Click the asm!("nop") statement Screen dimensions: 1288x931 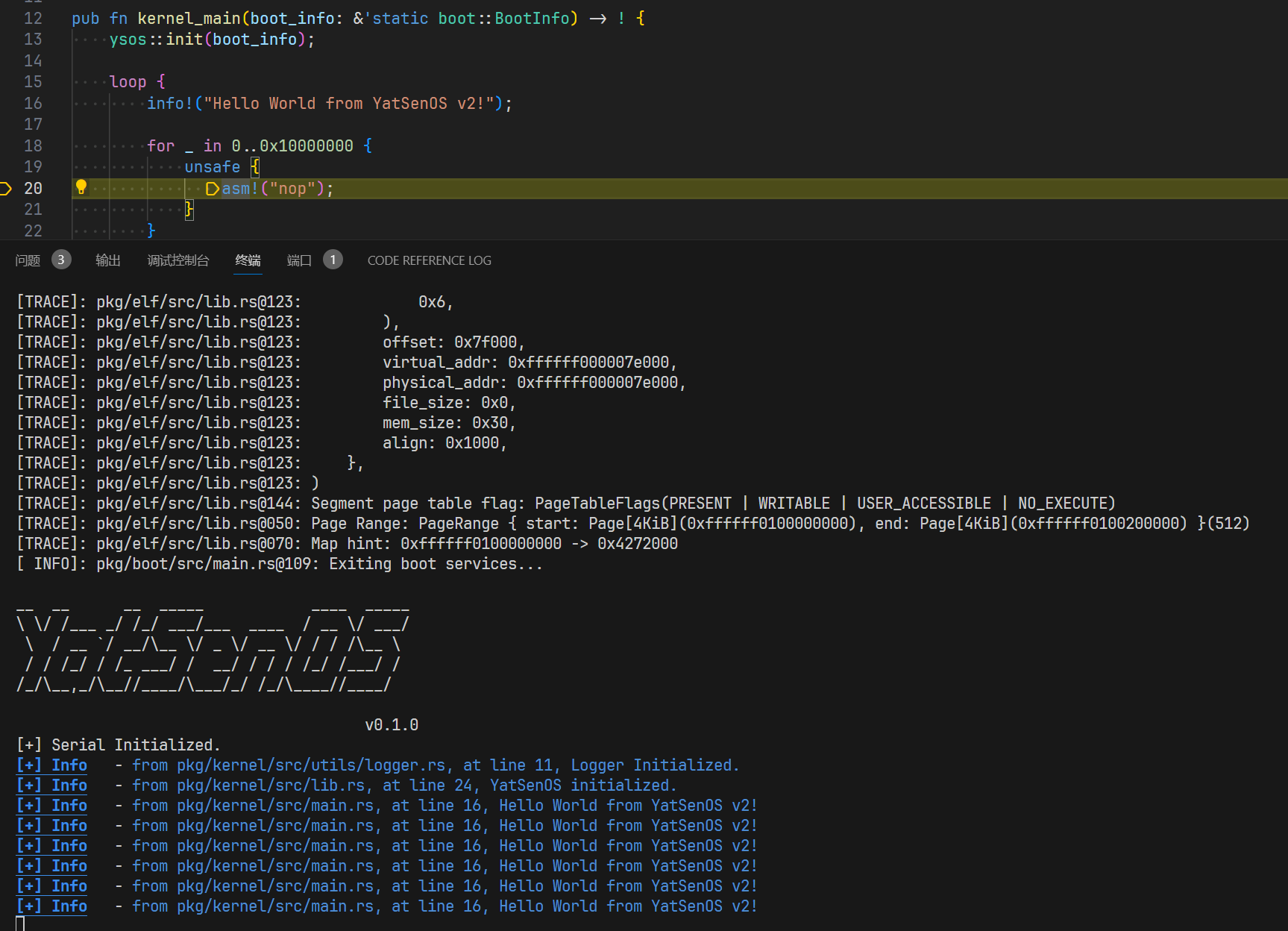(x=277, y=189)
